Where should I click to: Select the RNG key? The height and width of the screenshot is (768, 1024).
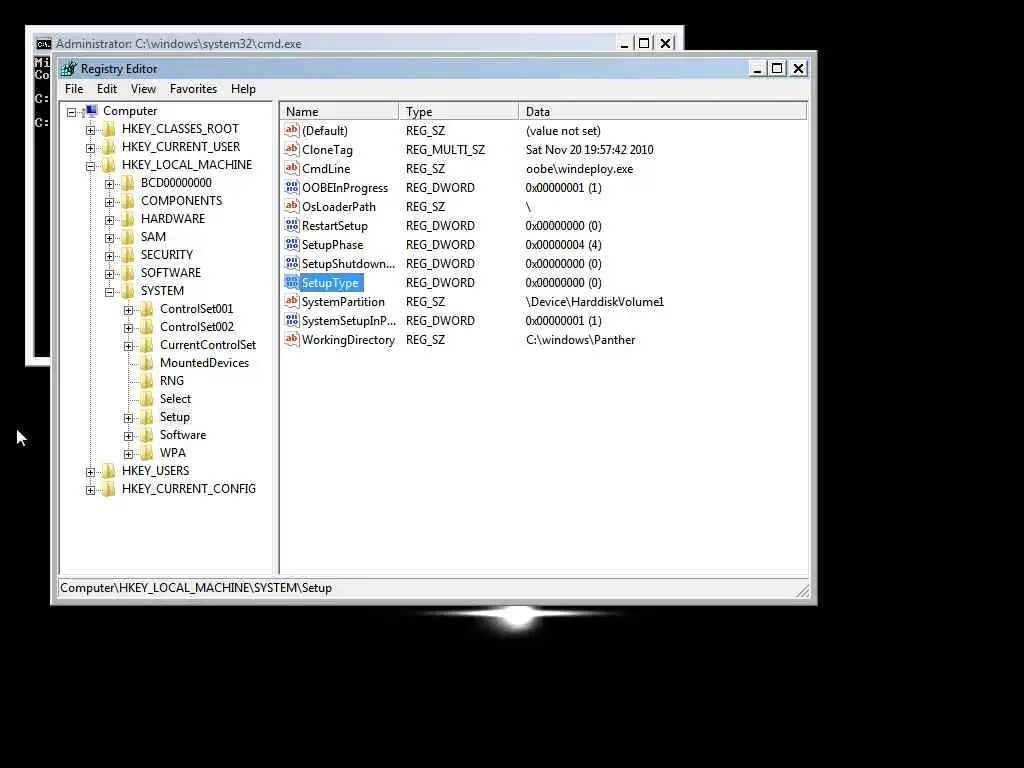tap(172, 381)
